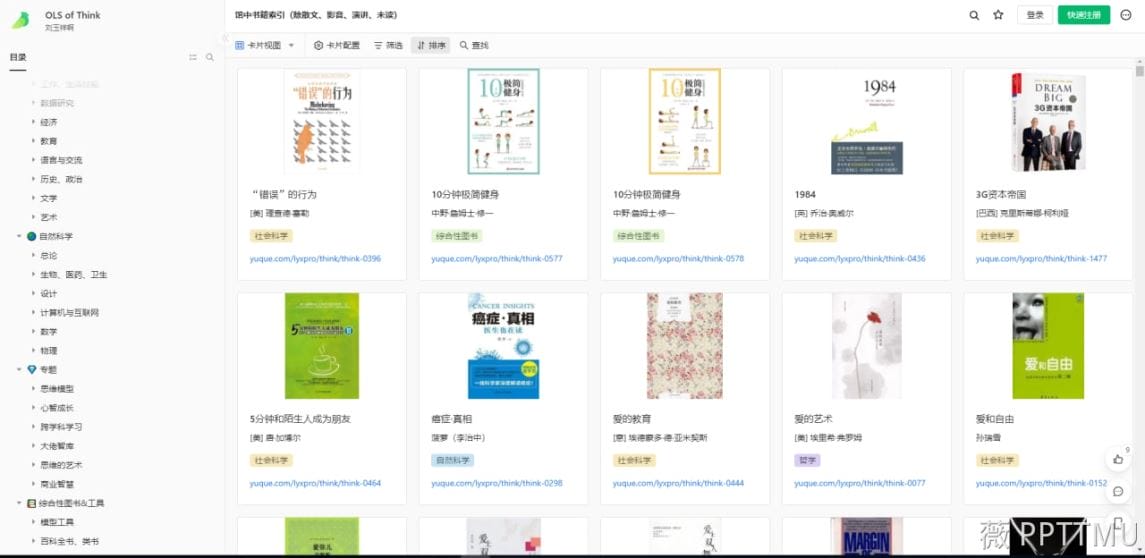Open 跨学科学习 in the directory
The height and width of the screenshot is (558, 1145).
pyautogui.click(x=61, y=427)
